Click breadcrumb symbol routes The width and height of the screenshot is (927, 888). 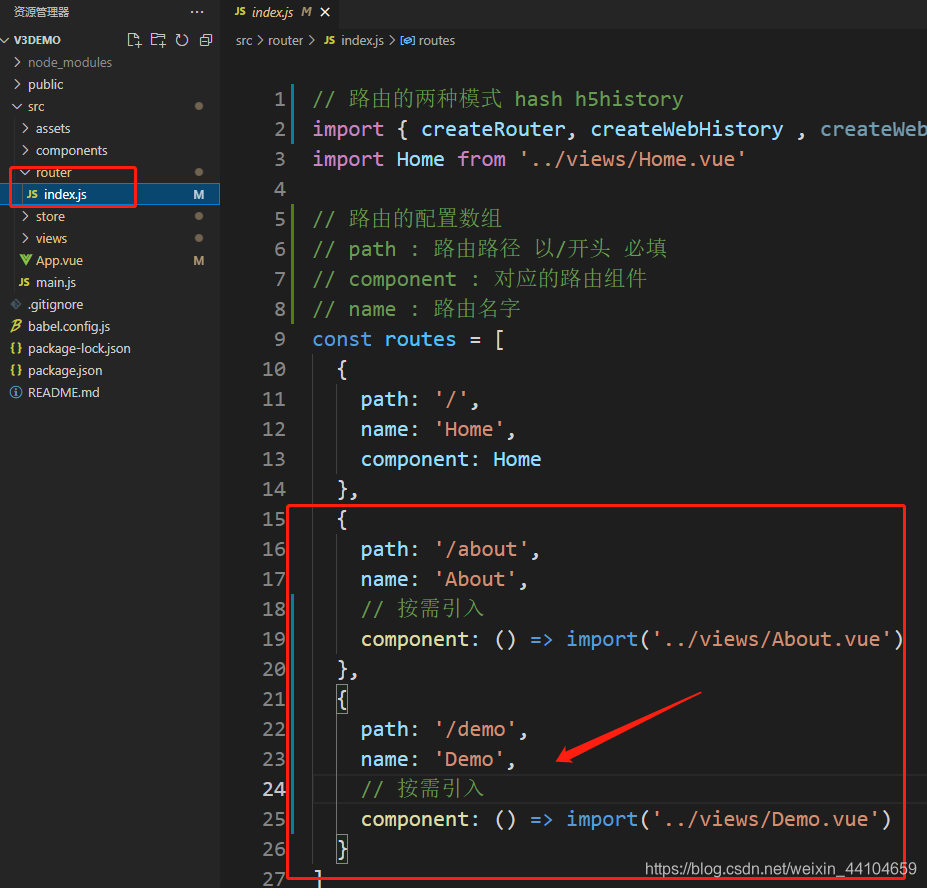click(x=437, y=41)
